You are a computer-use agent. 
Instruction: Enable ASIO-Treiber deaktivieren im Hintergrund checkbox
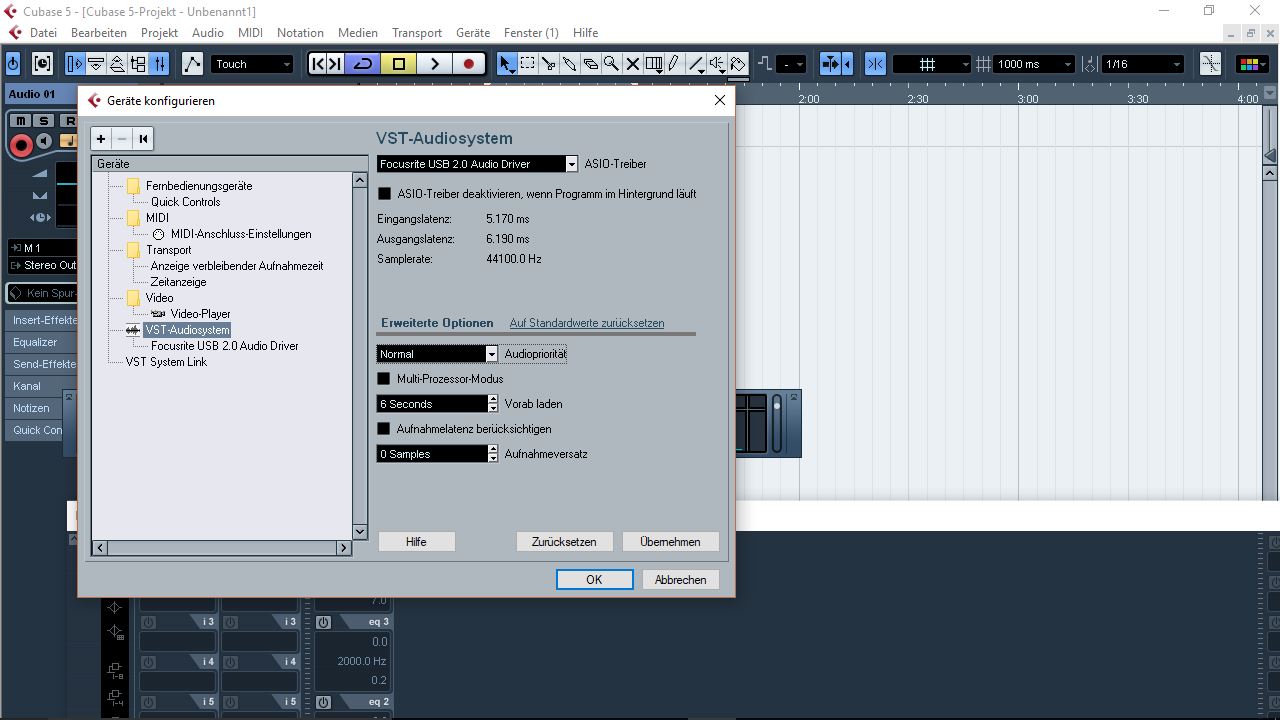click(384, 193)
